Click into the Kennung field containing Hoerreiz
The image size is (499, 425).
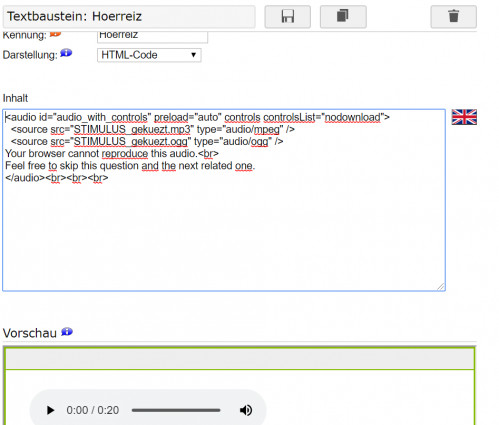tap(152, 36)
